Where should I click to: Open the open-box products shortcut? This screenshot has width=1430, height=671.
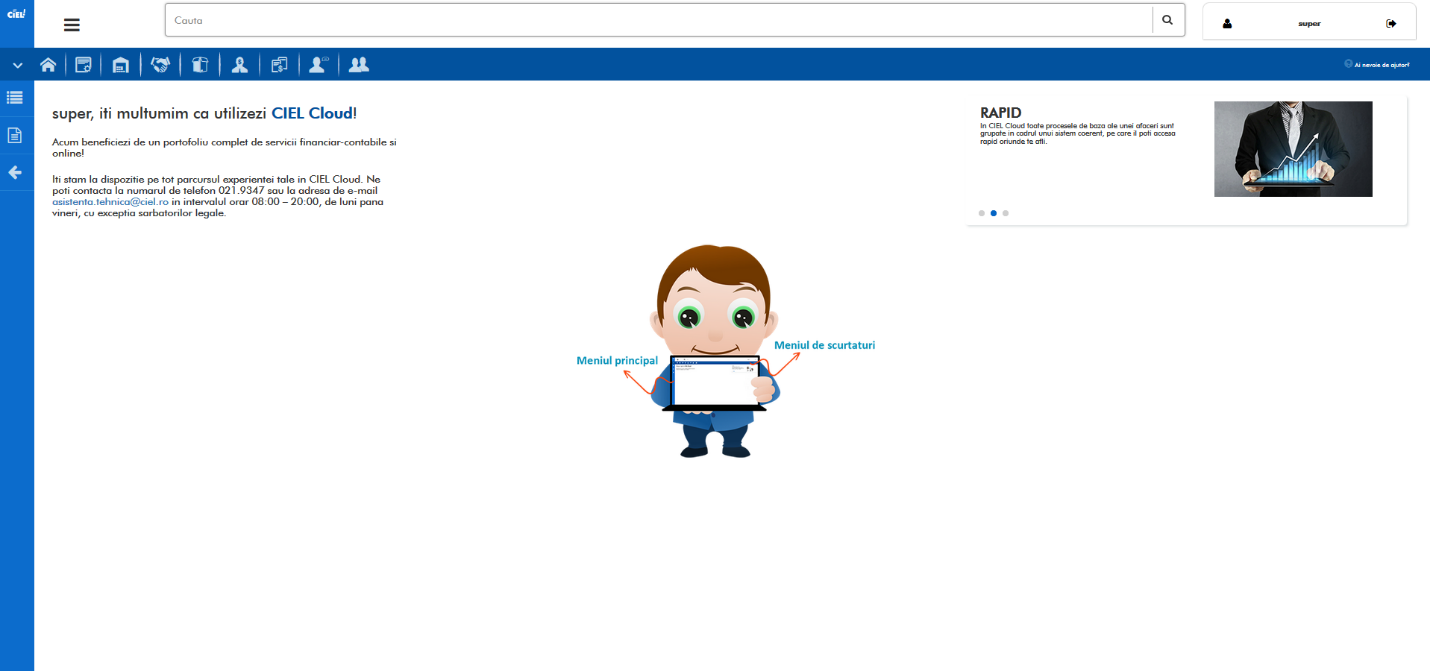tap(200, 65)
